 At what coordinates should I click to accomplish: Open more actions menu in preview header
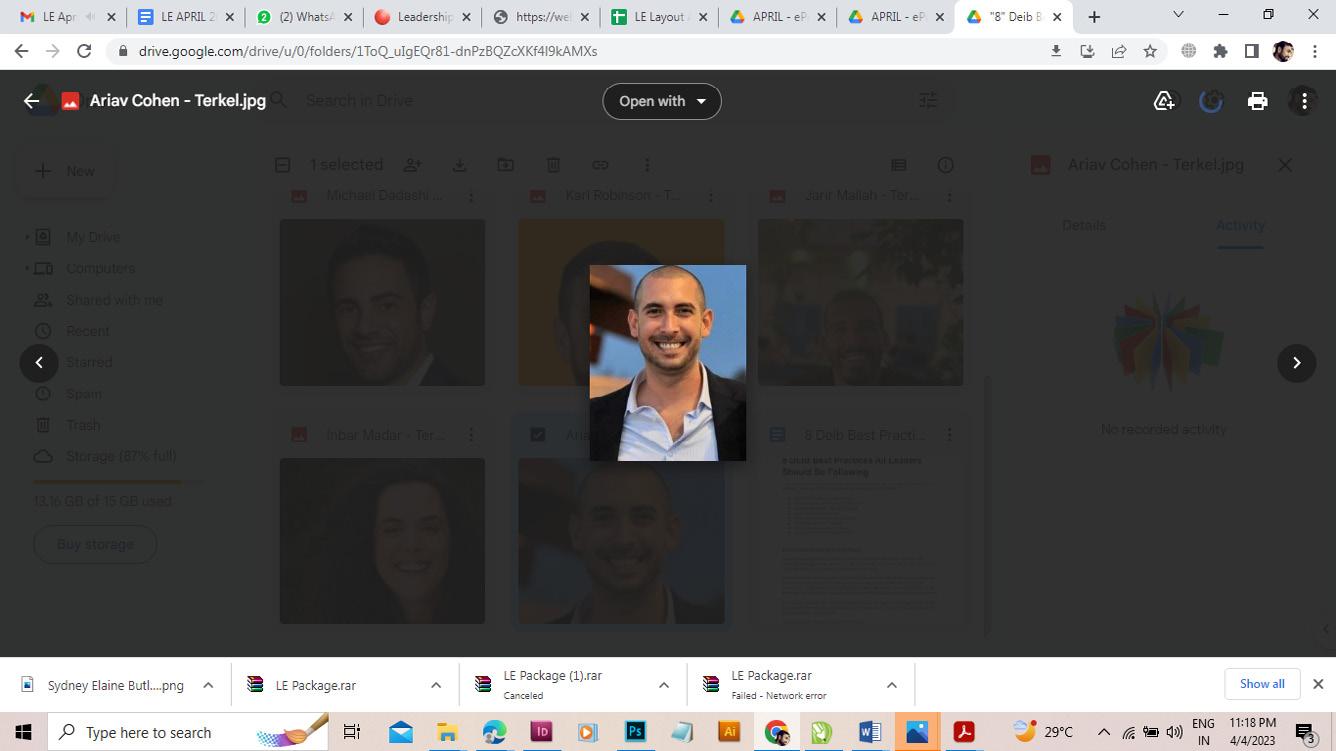point(1304,101)
